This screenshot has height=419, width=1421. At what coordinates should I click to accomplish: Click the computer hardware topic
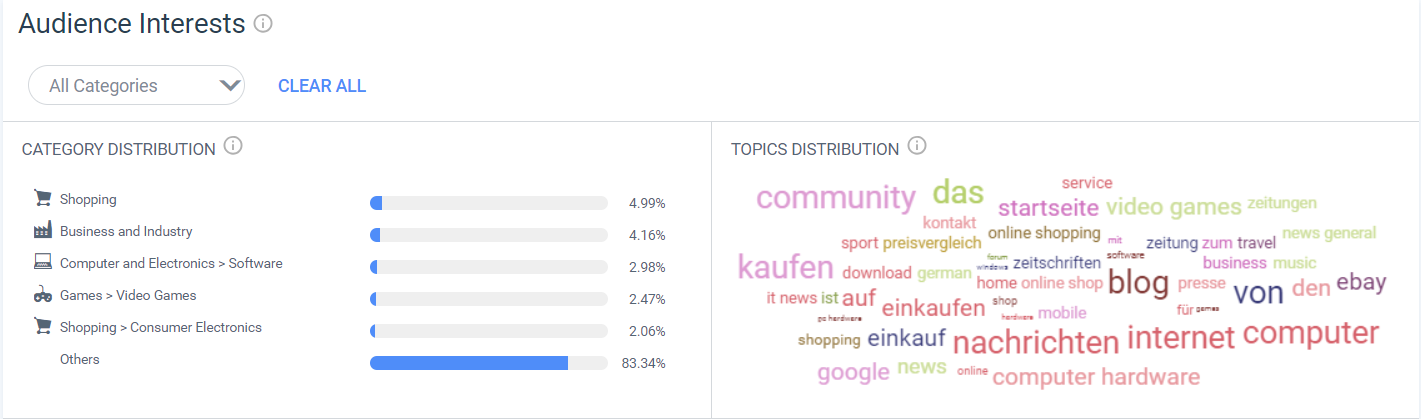tap(1096, 377)
